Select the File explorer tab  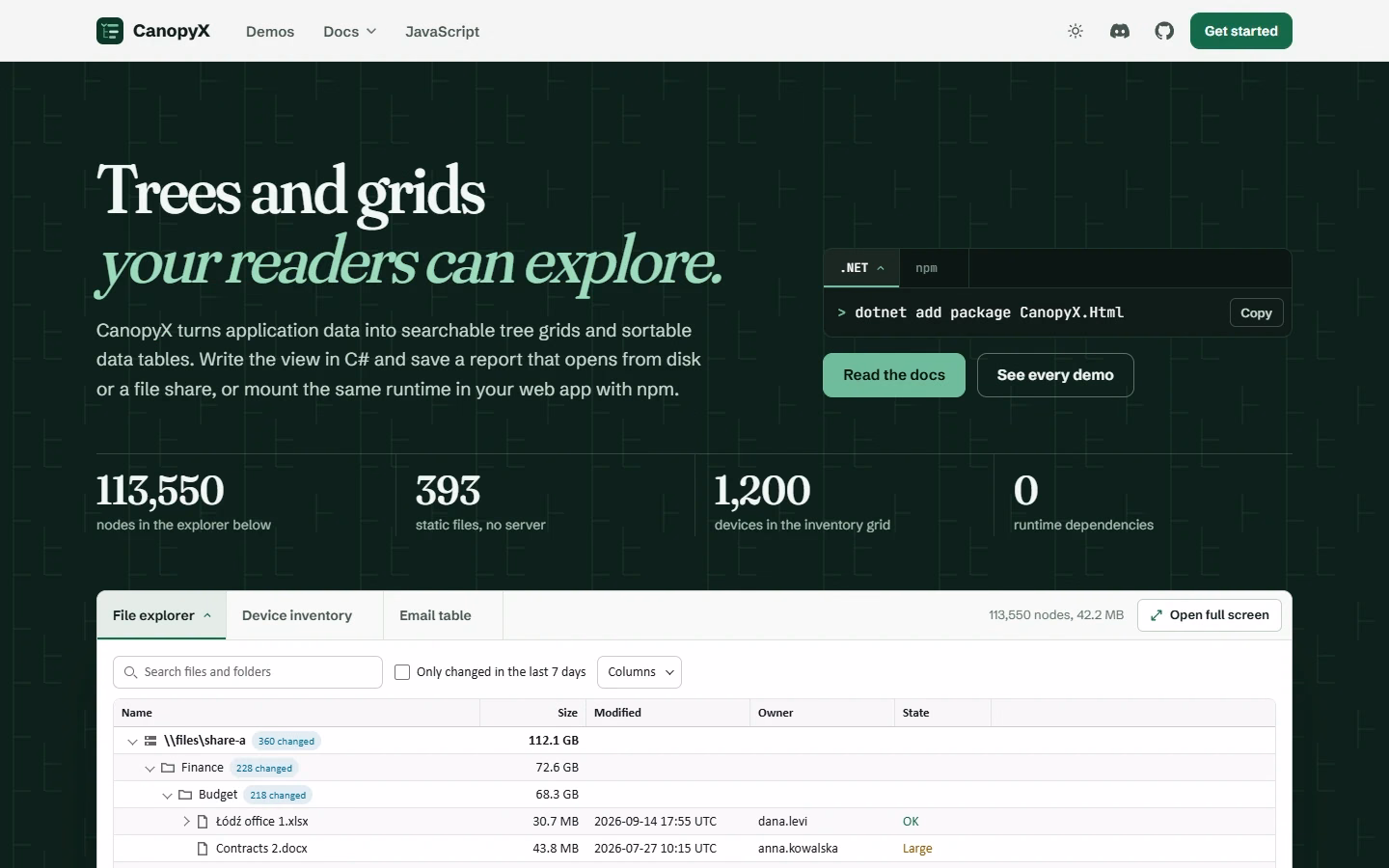click(161, 615)
